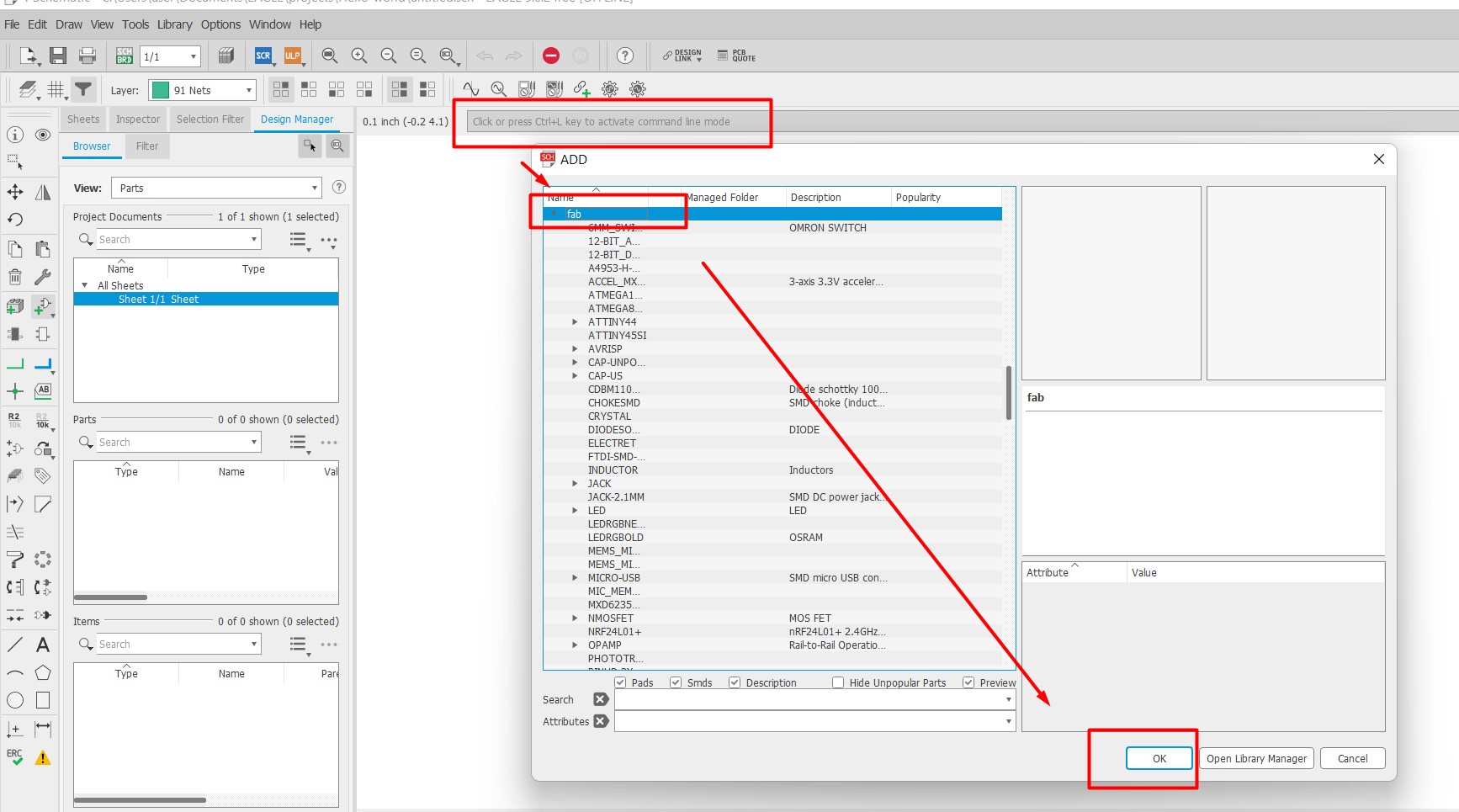Select the Label AB tool

click(x=43, y=390)
